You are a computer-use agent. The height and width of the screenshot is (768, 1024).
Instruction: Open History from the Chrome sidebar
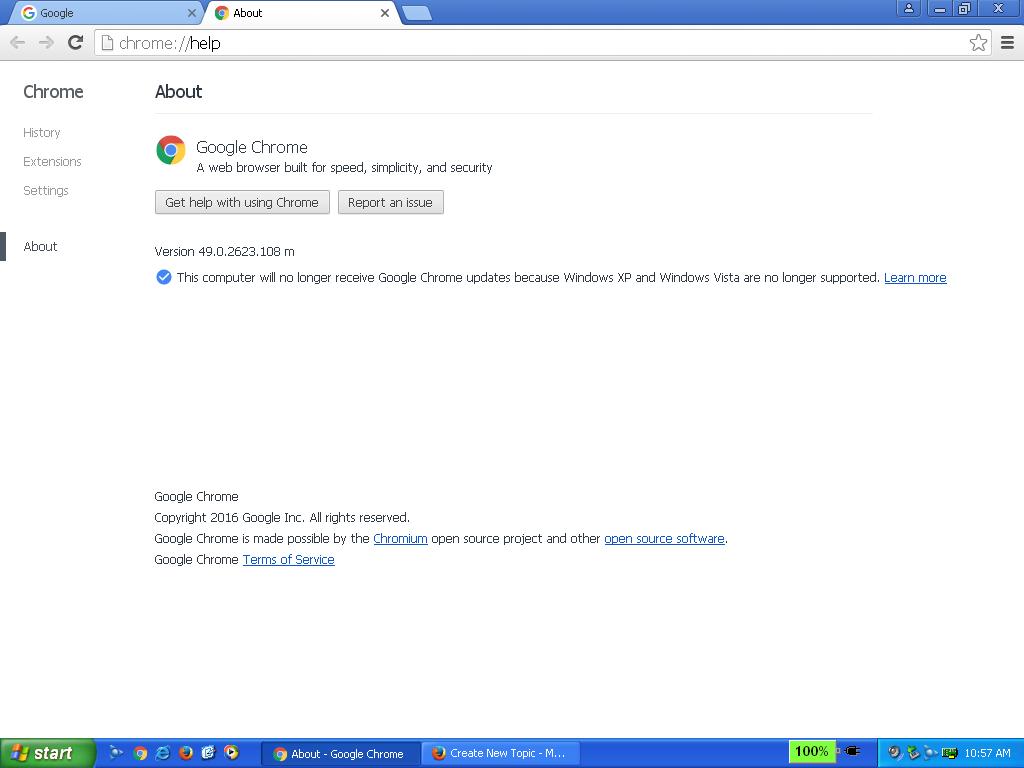click(42, 133)
